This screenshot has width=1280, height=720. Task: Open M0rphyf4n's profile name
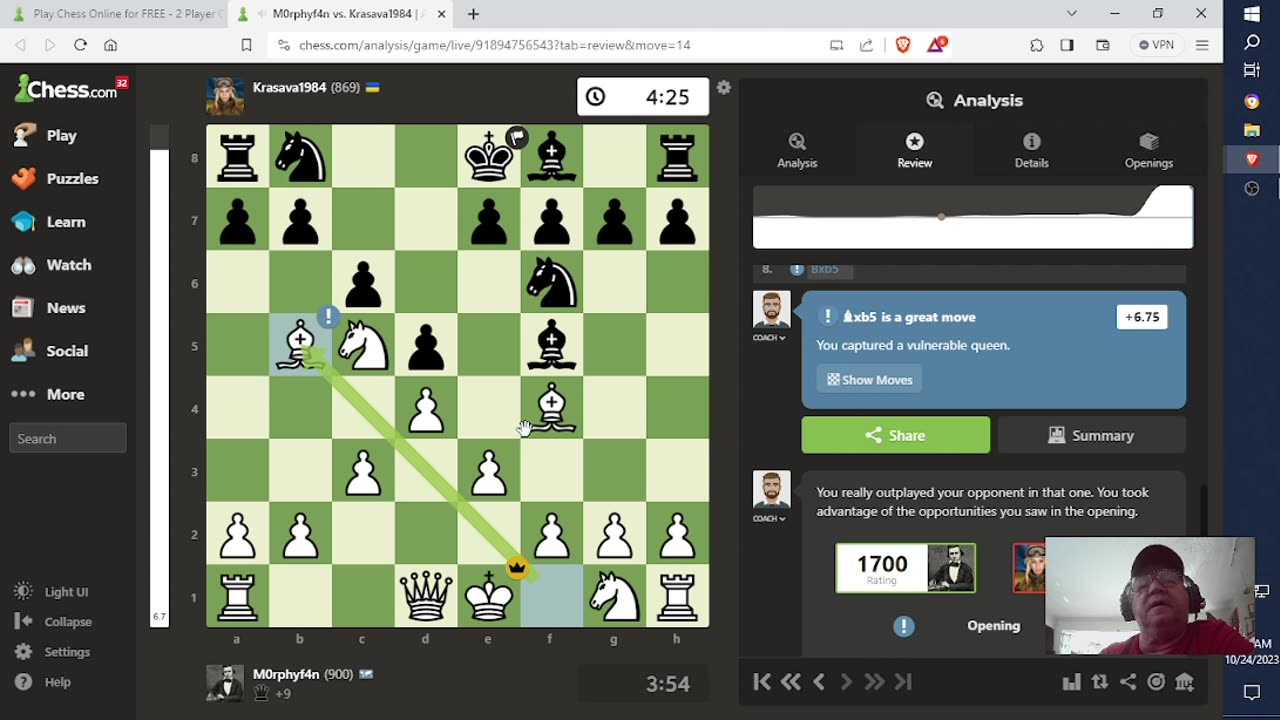tap(288, 674)
